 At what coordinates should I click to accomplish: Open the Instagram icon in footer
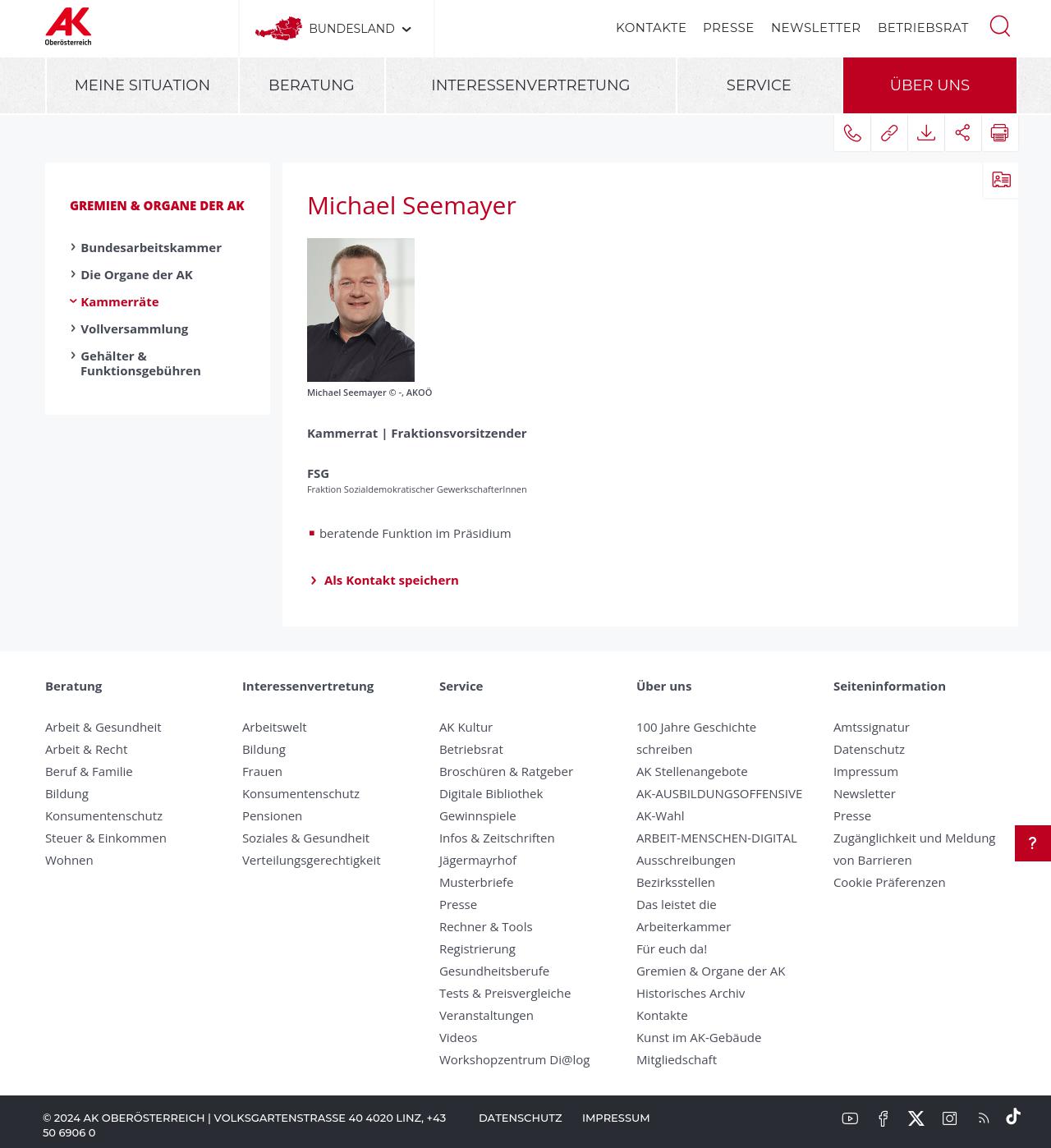(x=950, y=1118)
